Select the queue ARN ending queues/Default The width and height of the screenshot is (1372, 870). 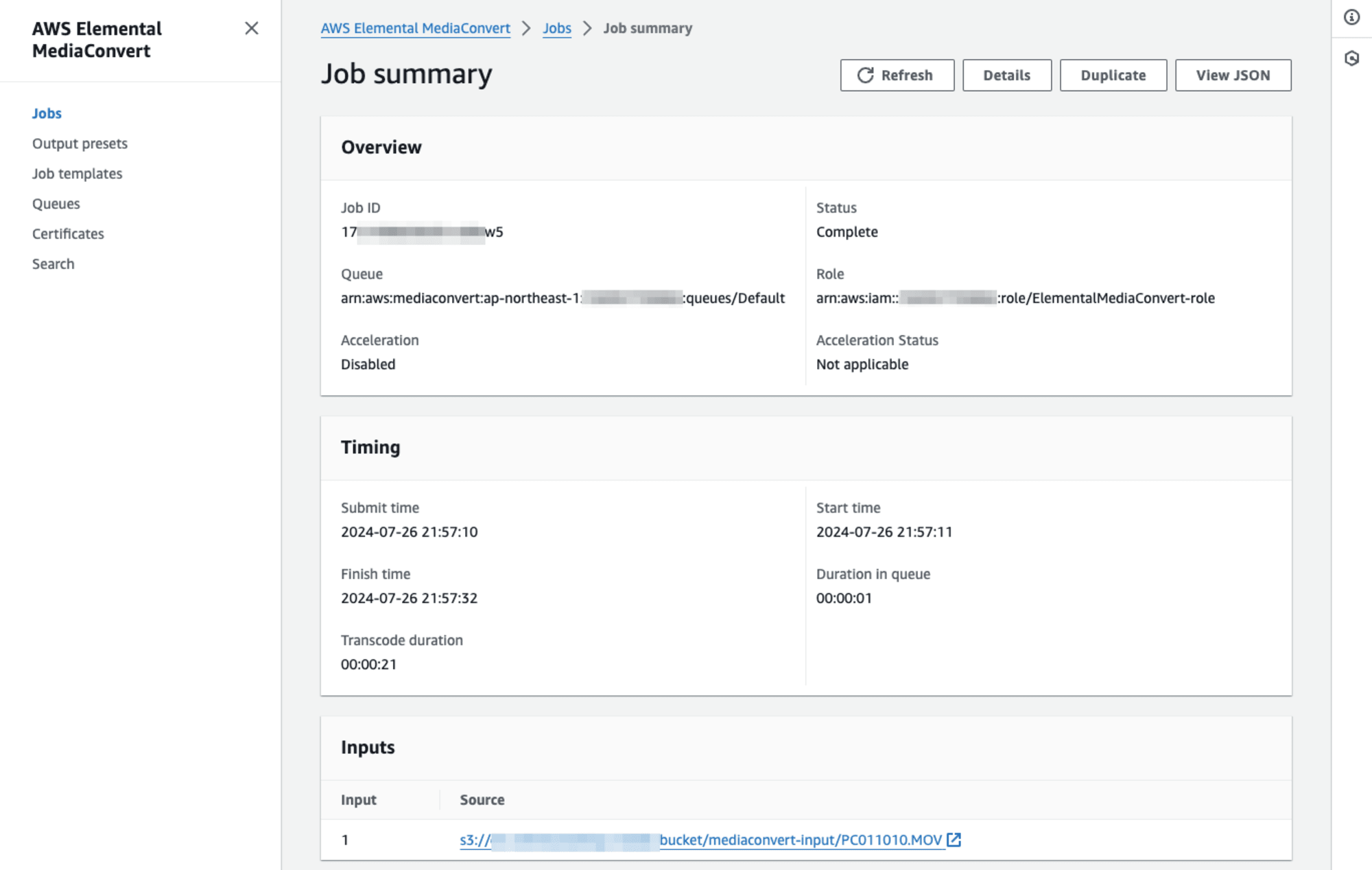click(563, 298)
